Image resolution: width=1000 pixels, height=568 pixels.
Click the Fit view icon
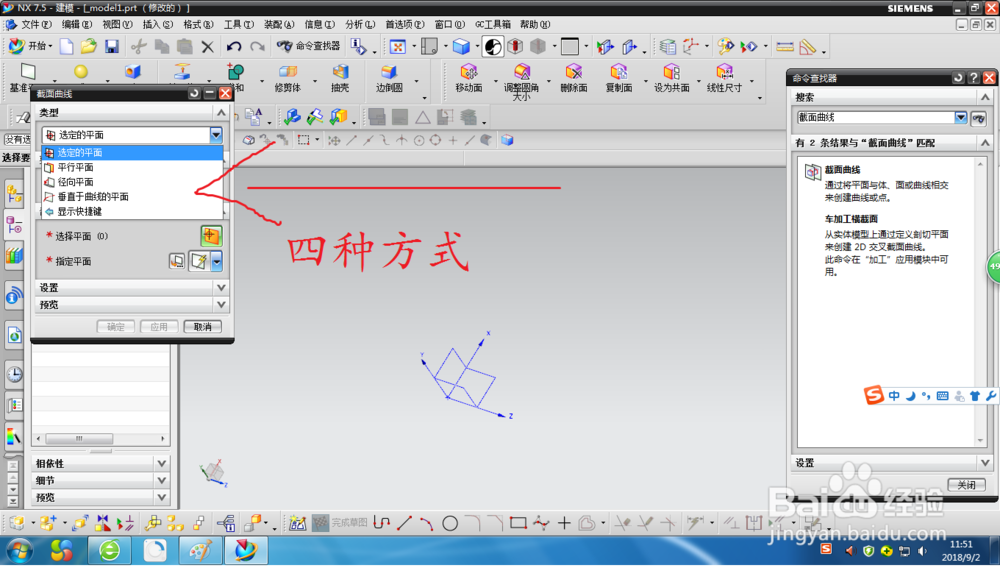398,47
